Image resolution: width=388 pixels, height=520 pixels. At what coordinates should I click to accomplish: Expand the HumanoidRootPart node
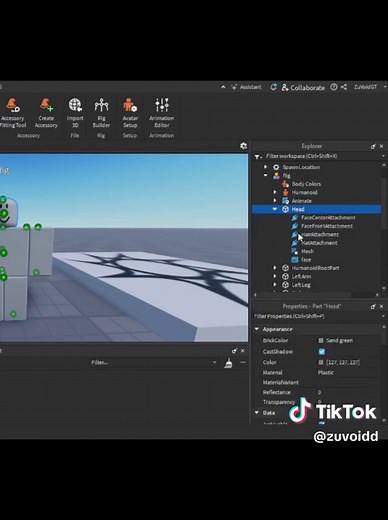(x=275, y=268)
